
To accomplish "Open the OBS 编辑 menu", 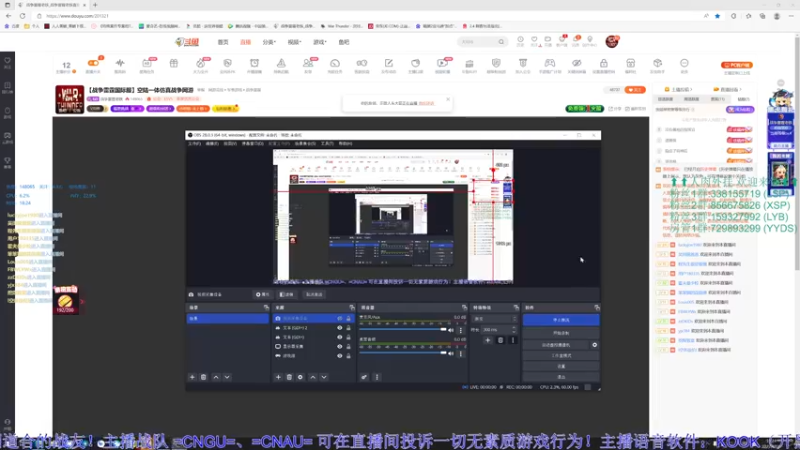I will tap(212, 144).
